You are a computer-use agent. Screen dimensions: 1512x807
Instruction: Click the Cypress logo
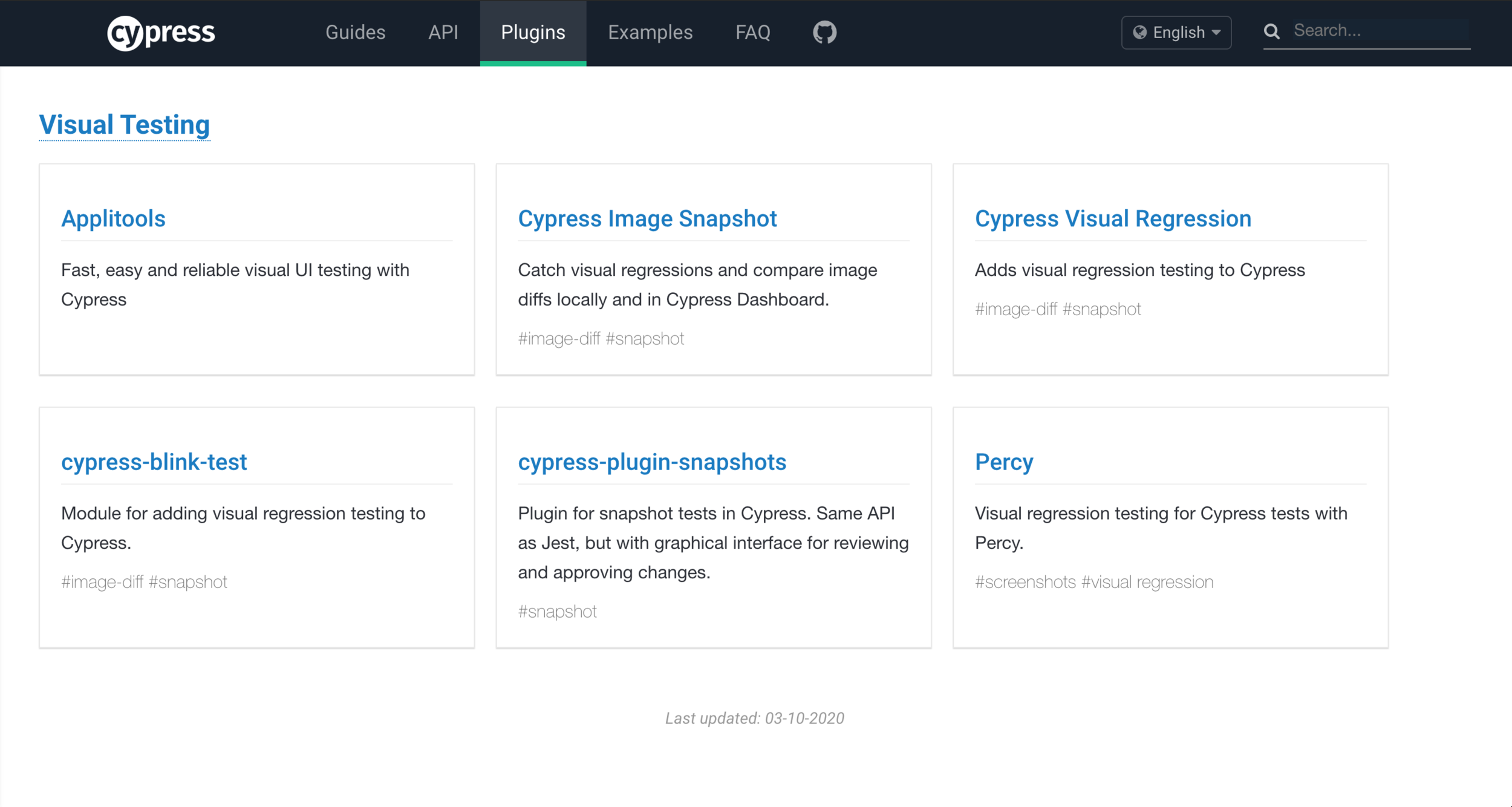click(x=161, y=33)
